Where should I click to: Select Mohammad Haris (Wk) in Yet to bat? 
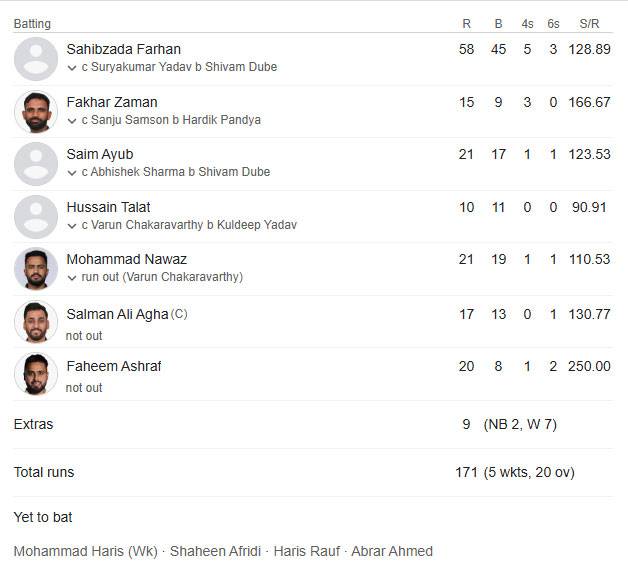click(86, 551)
